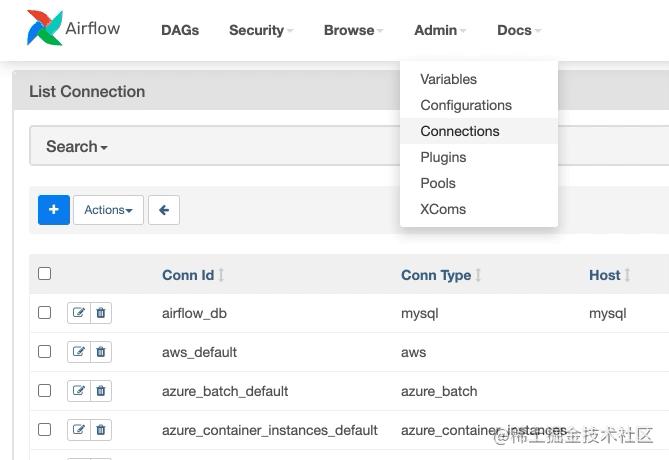Open the Actions dropdown button
The width and height of the screenshot is (669, 460).
108,210
